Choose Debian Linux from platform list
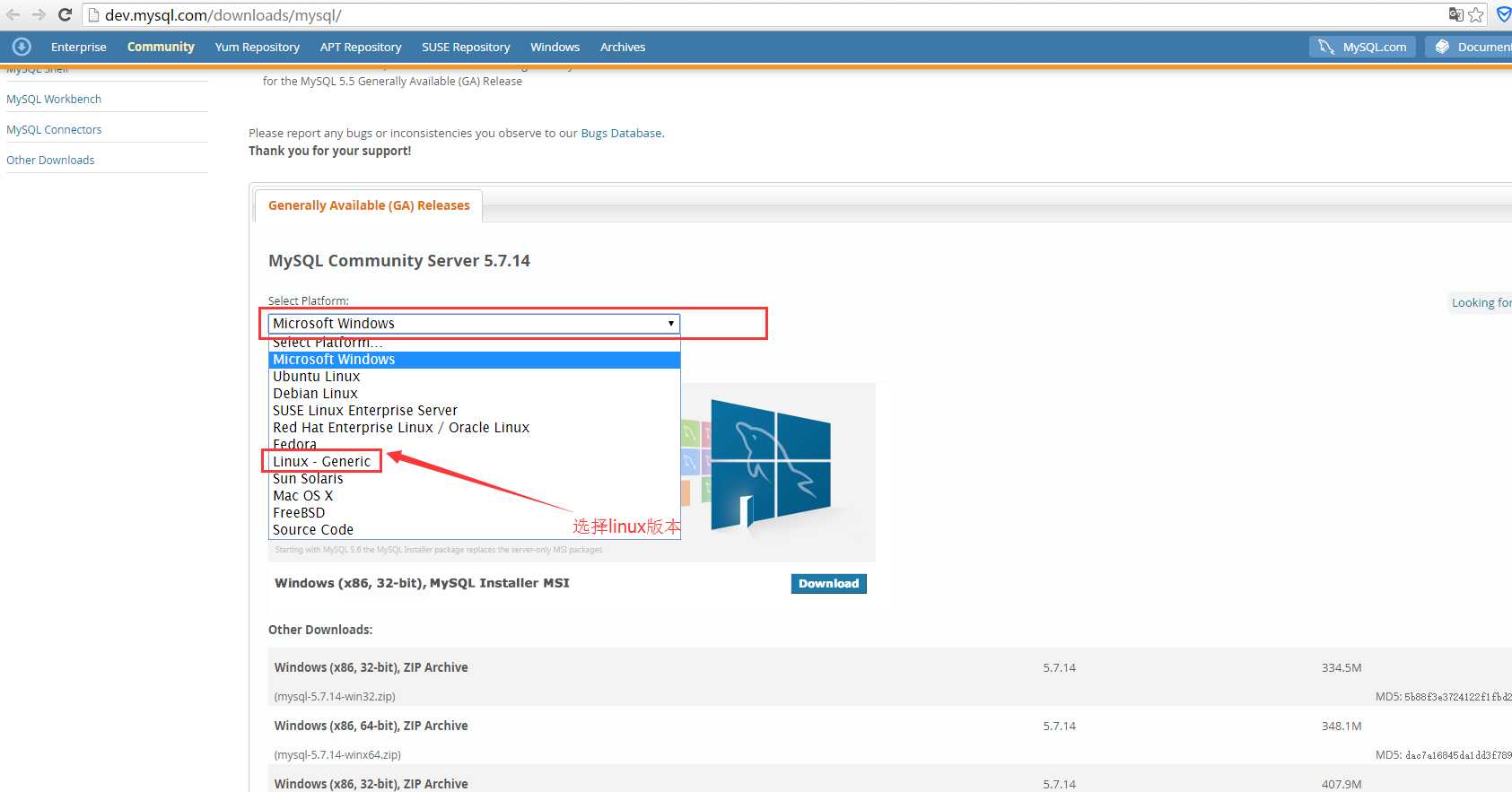1512x792 pixels. [474, 394]
